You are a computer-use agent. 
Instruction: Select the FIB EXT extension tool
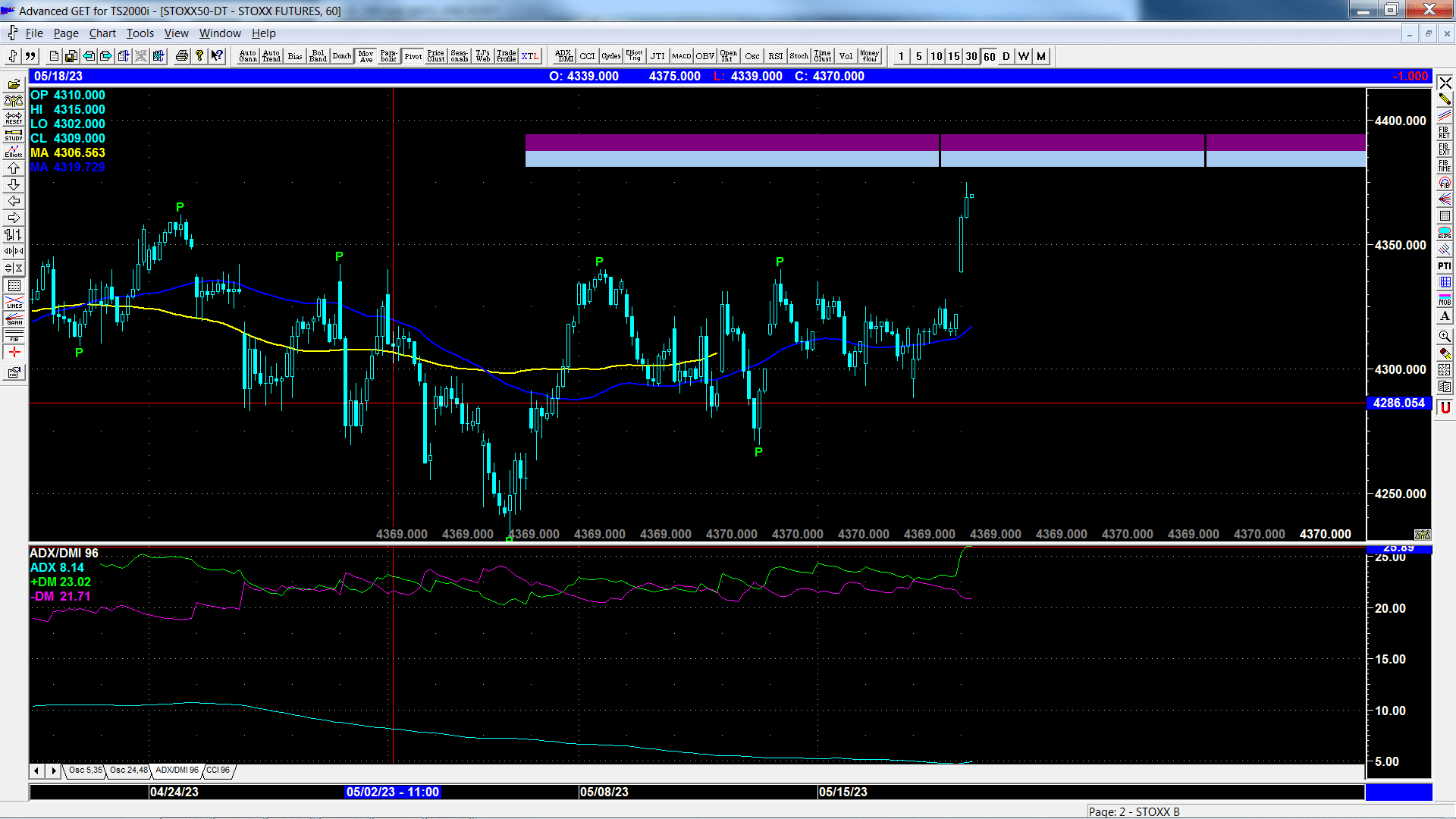[x=1445, y=149]
